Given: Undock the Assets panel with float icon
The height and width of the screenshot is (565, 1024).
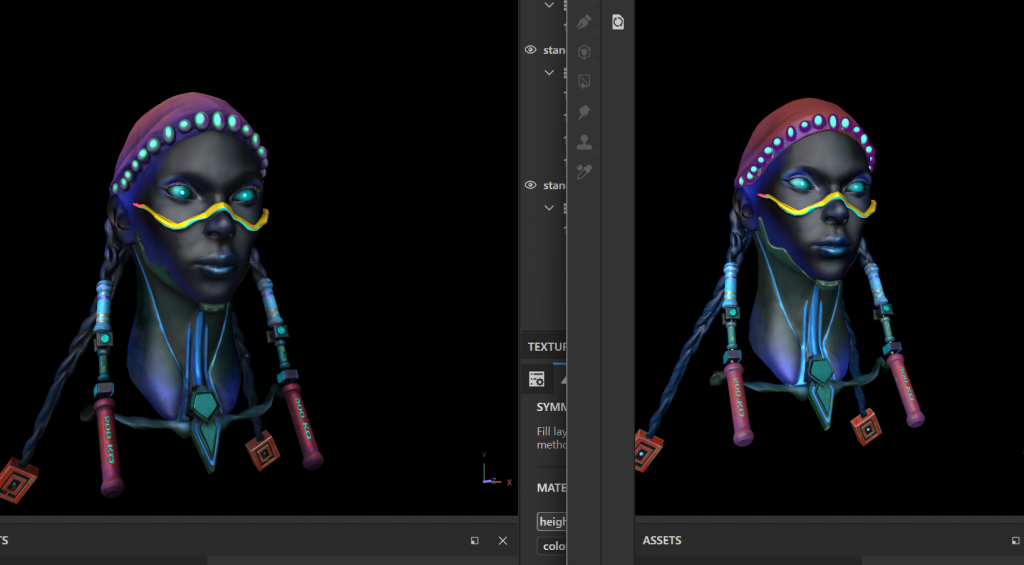Looking at the screenshot, I should pyautogui.click(x=1016, y=541).
